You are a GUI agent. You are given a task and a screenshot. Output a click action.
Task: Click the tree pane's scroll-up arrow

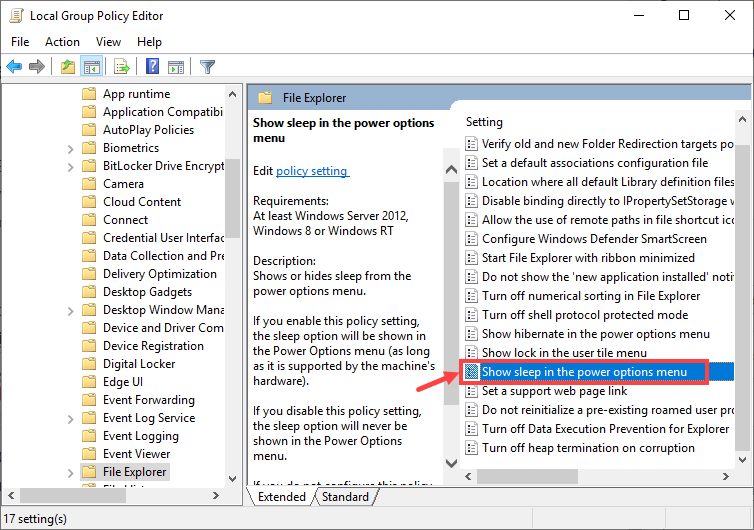232,94
